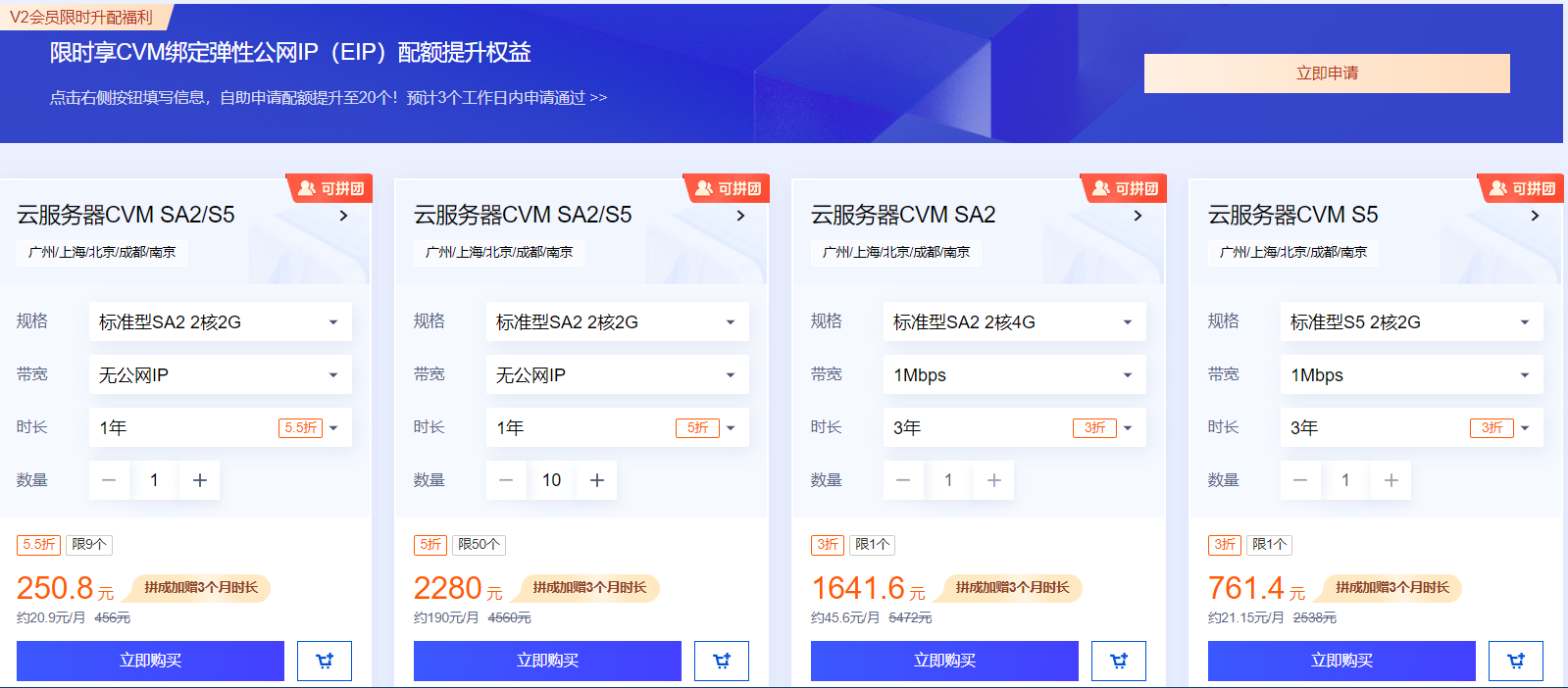The width and height of the screenshot is (1568, 688).
Task: Click quantity field in the 250.8元 card
Action: coord(154,480)
